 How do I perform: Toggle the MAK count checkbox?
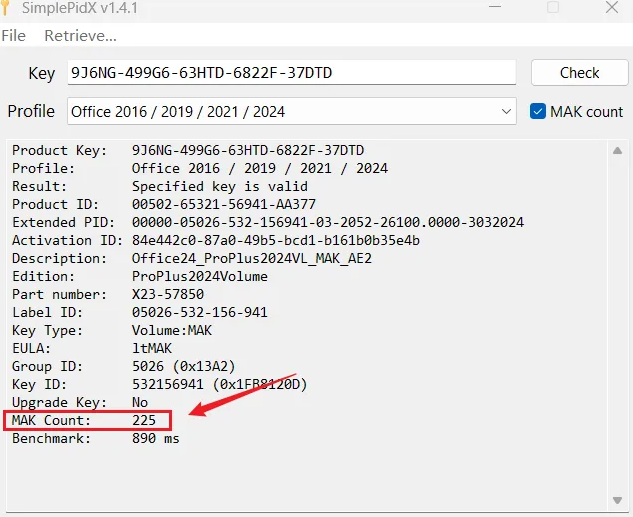point(538,111)
